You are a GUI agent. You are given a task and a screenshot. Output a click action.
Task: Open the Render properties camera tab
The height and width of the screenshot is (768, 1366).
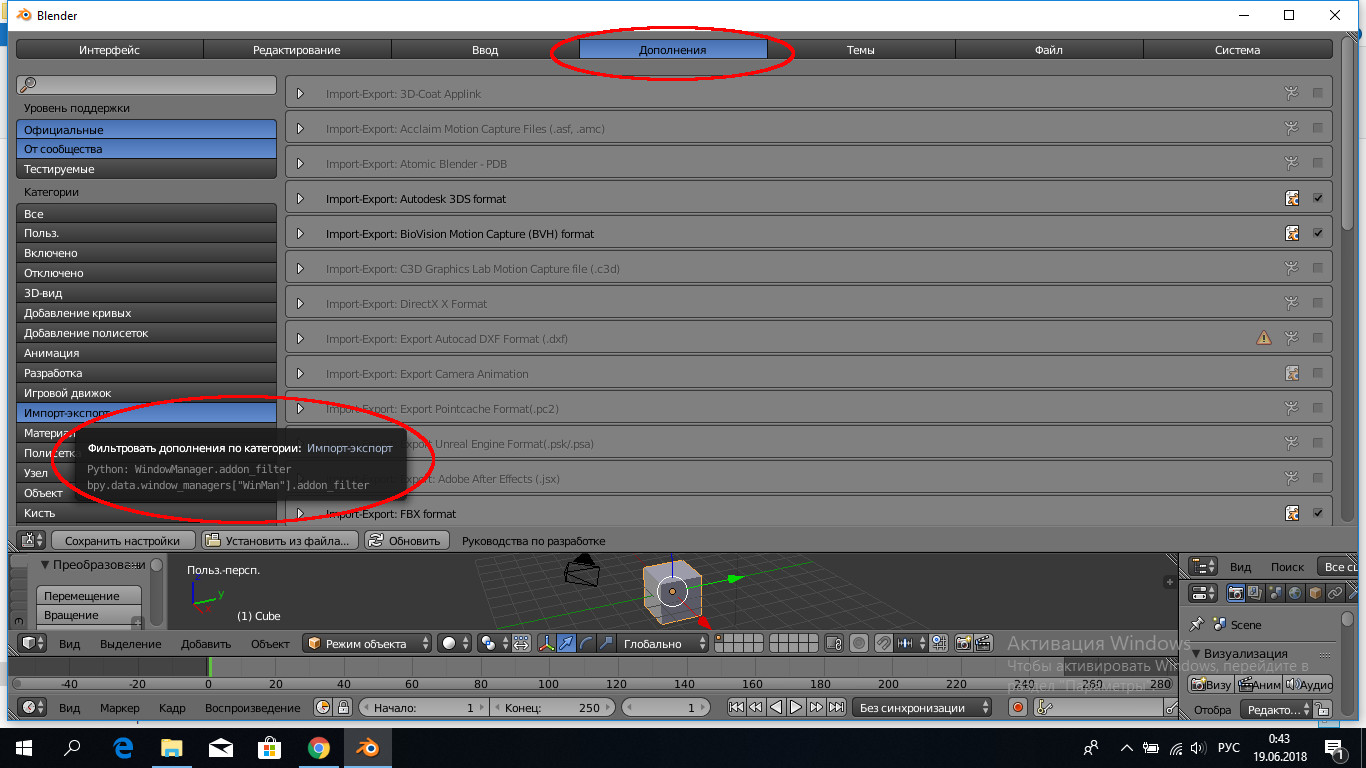[x=1235, y=593]
